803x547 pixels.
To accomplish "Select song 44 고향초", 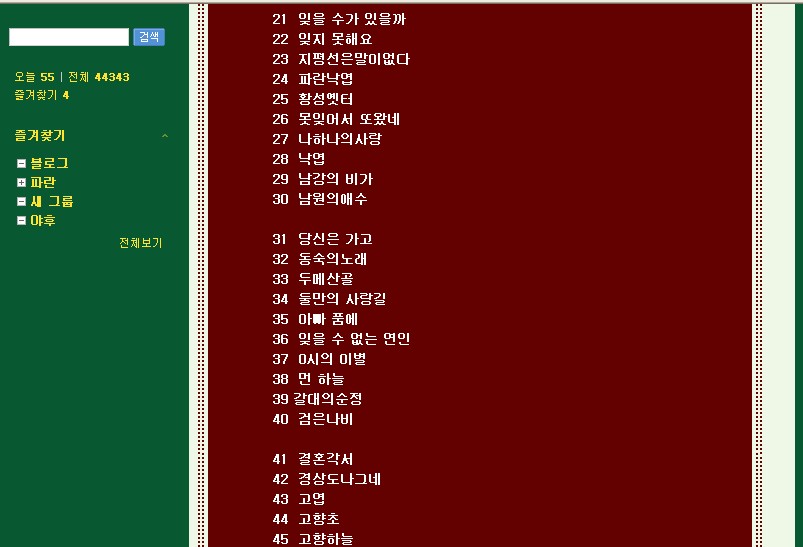I will click(x=306, y=518).
